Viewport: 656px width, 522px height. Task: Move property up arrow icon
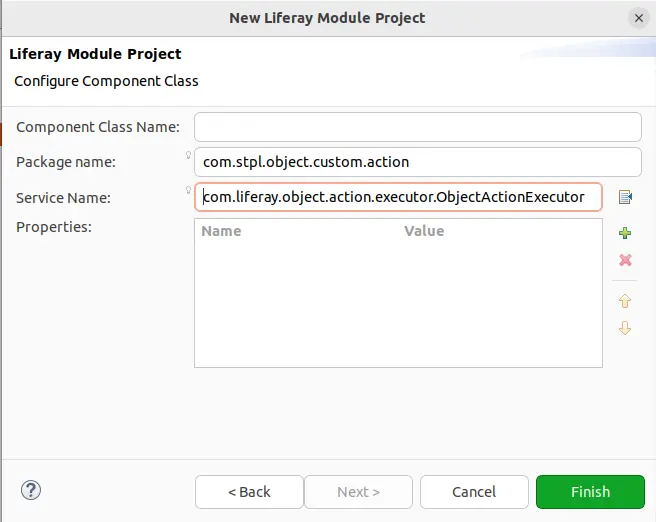pyautogui.click(x=625, y=301)
